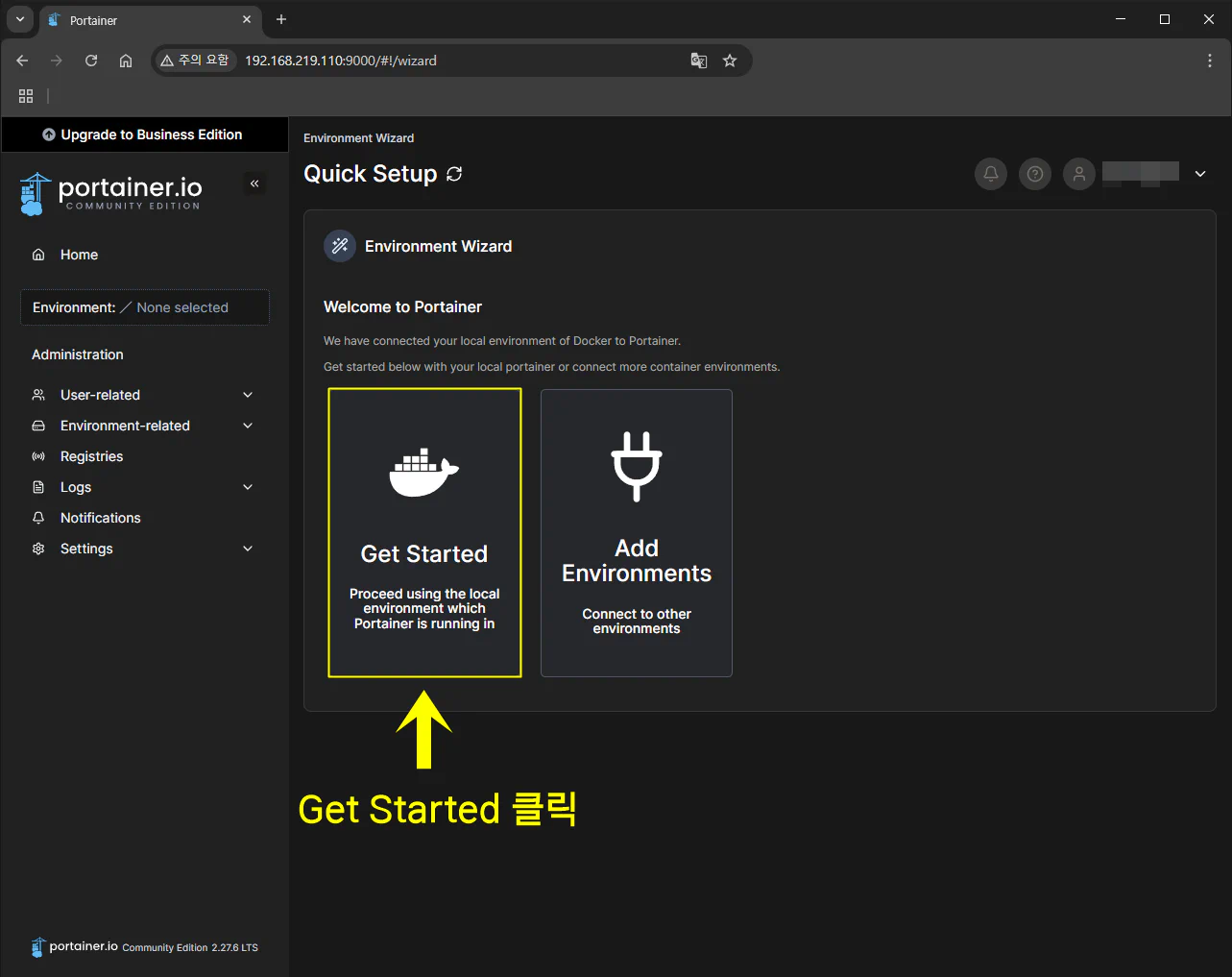Click the user profile avatar icon
This screenshot has height=977, width=1232.
[1079, 174]
